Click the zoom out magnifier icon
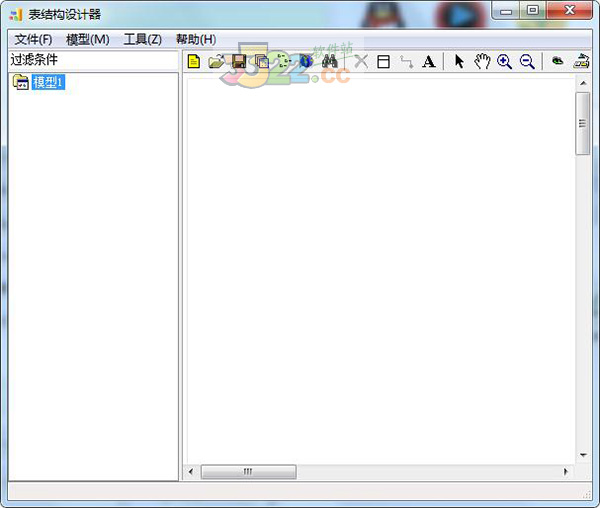The height and width of the screenshot is (508, 600). 527,61
